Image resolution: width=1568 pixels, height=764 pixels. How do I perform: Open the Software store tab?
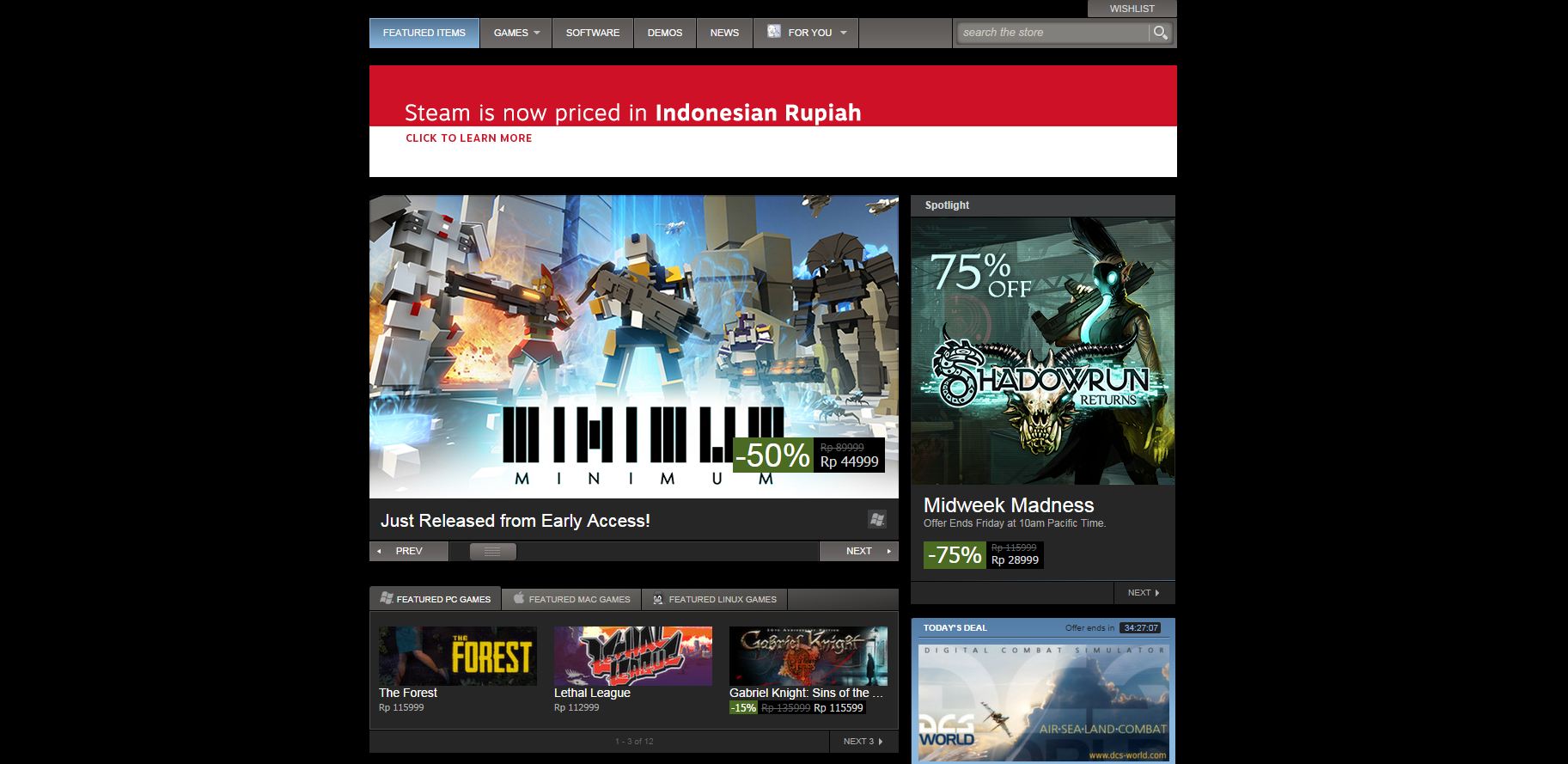tap(592, 33)
